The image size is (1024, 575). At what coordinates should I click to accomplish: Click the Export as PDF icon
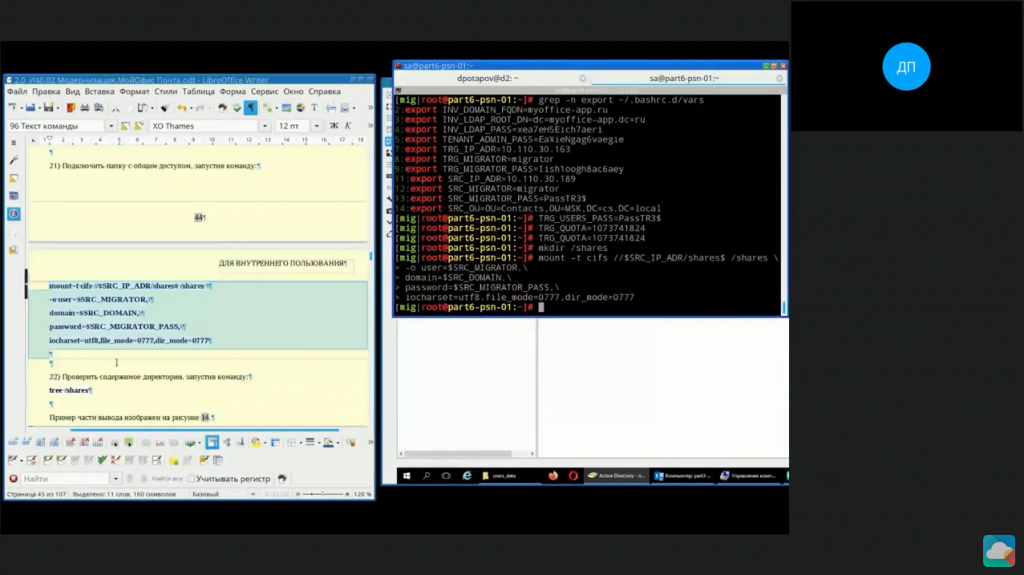click(x=71, y=108)
